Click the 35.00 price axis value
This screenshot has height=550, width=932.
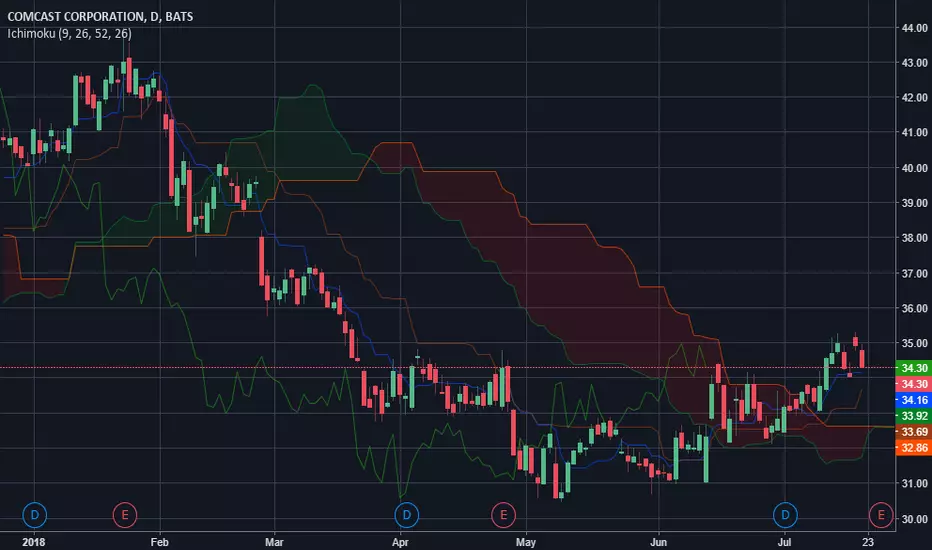pyautogui.click(x=914, y=343)
